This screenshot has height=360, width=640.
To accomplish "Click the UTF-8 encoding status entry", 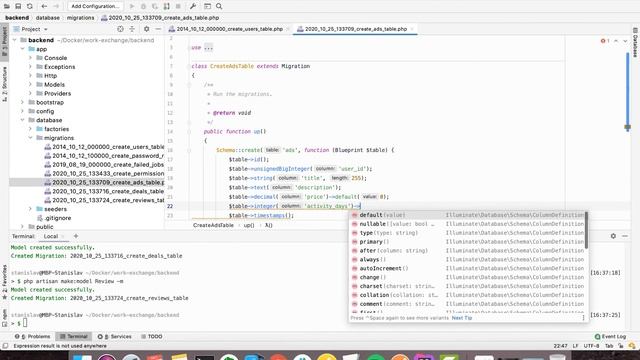I will (x=591, y=346).
